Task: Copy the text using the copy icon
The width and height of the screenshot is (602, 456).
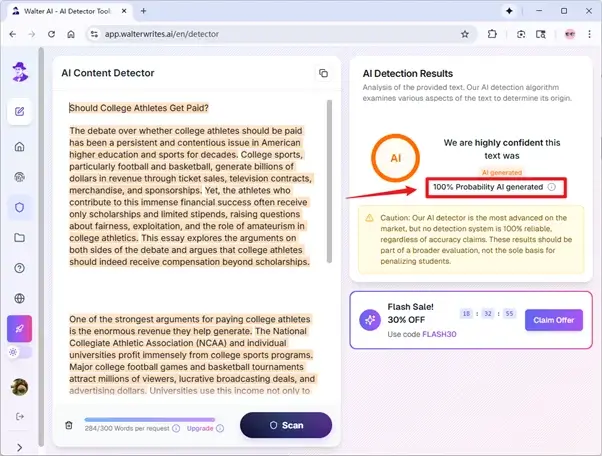Action: (323, 74)
